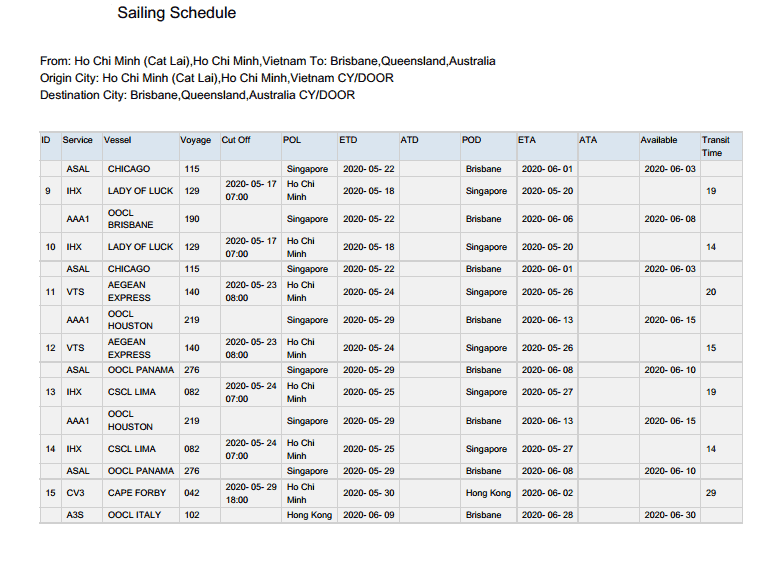Click the Available column header
Image resolution: width=771 pixels, height=563 pixels.
pyautogui.click(x=659, y=141)
